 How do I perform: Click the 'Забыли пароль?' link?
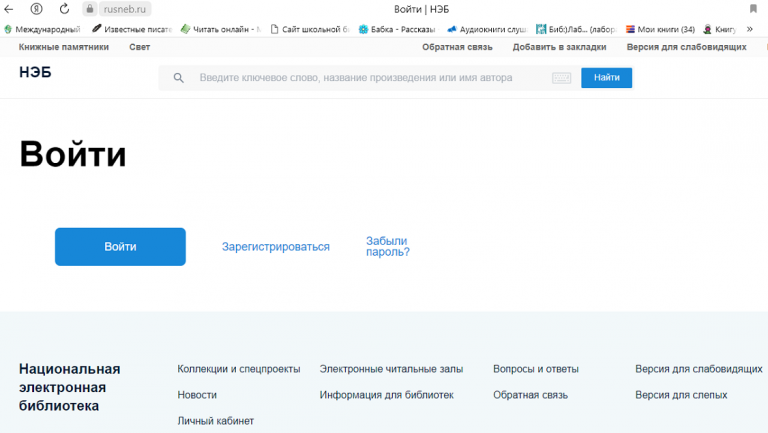pyautogui.click(x=387, y=247)
